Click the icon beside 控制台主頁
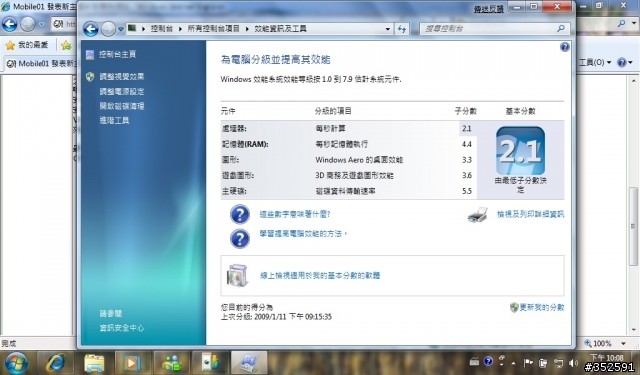 point(90,55)
